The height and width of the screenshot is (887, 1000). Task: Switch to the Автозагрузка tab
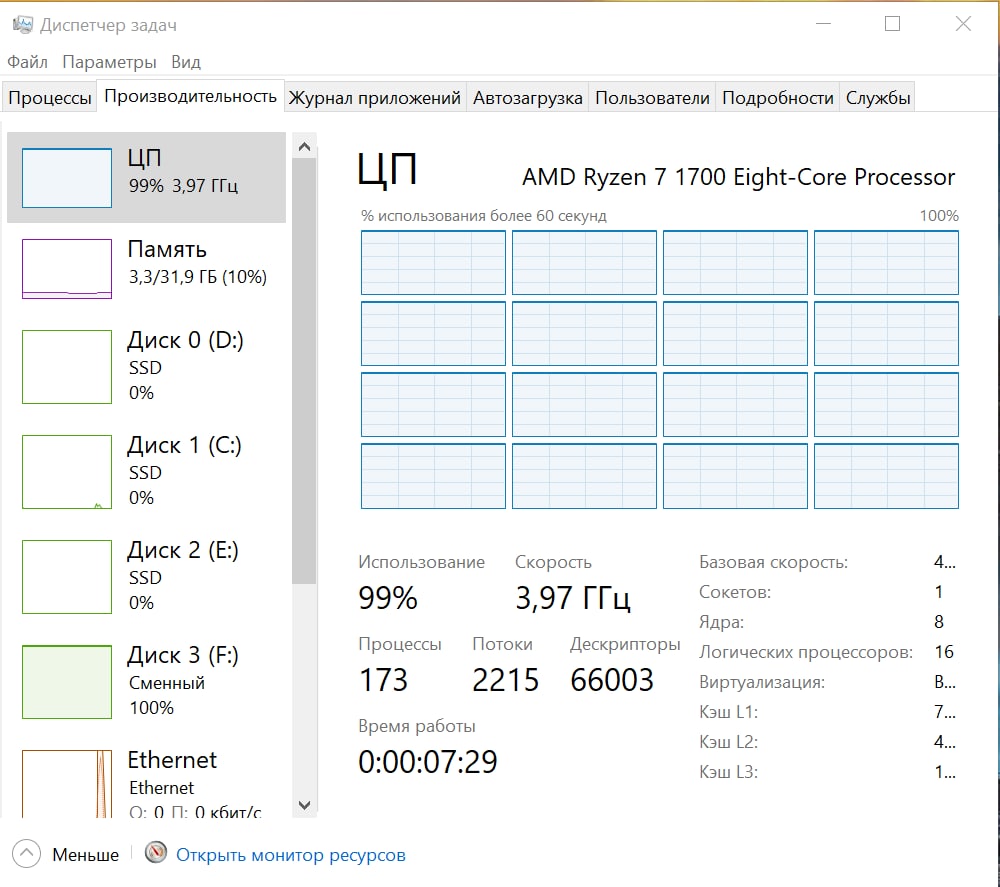point(527,98)
